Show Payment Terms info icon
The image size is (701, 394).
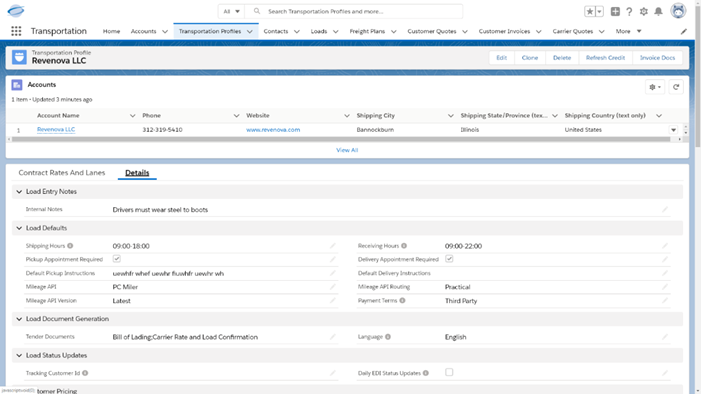click(x=402, y=301)
